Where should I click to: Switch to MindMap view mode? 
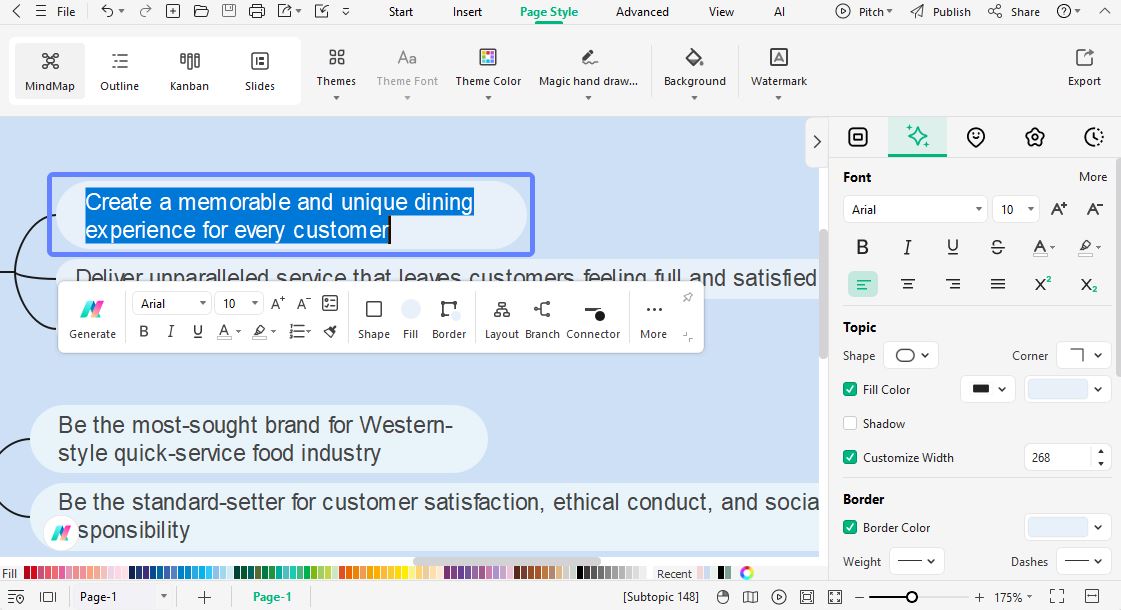50,71
